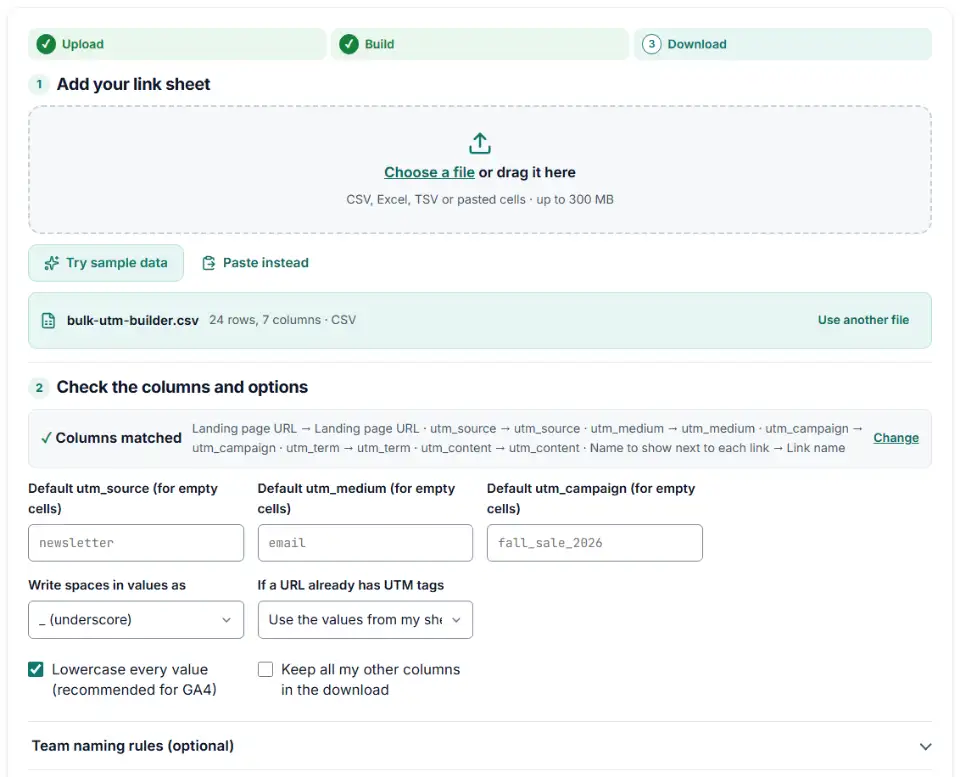Click the Add your link sheet heading
Viewport: 960px width, 777px height.
click(x=133, y=84)
